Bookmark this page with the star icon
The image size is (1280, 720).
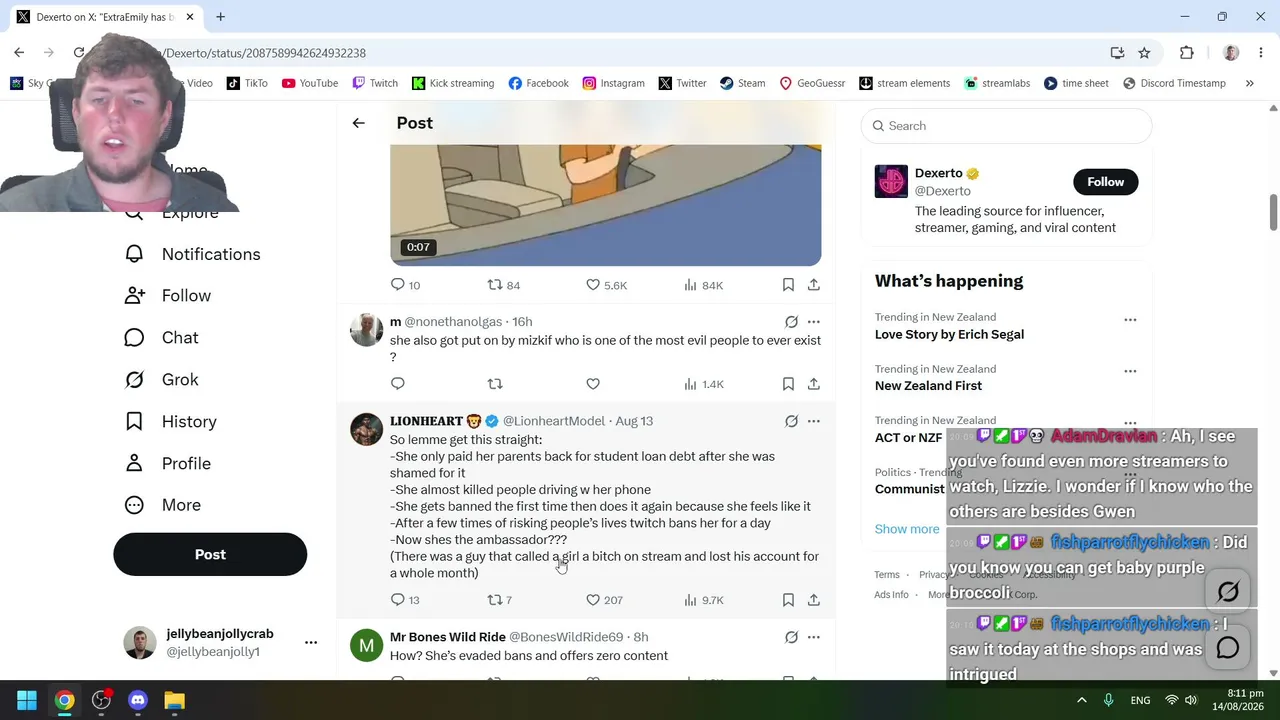[x=1144, y=53]
